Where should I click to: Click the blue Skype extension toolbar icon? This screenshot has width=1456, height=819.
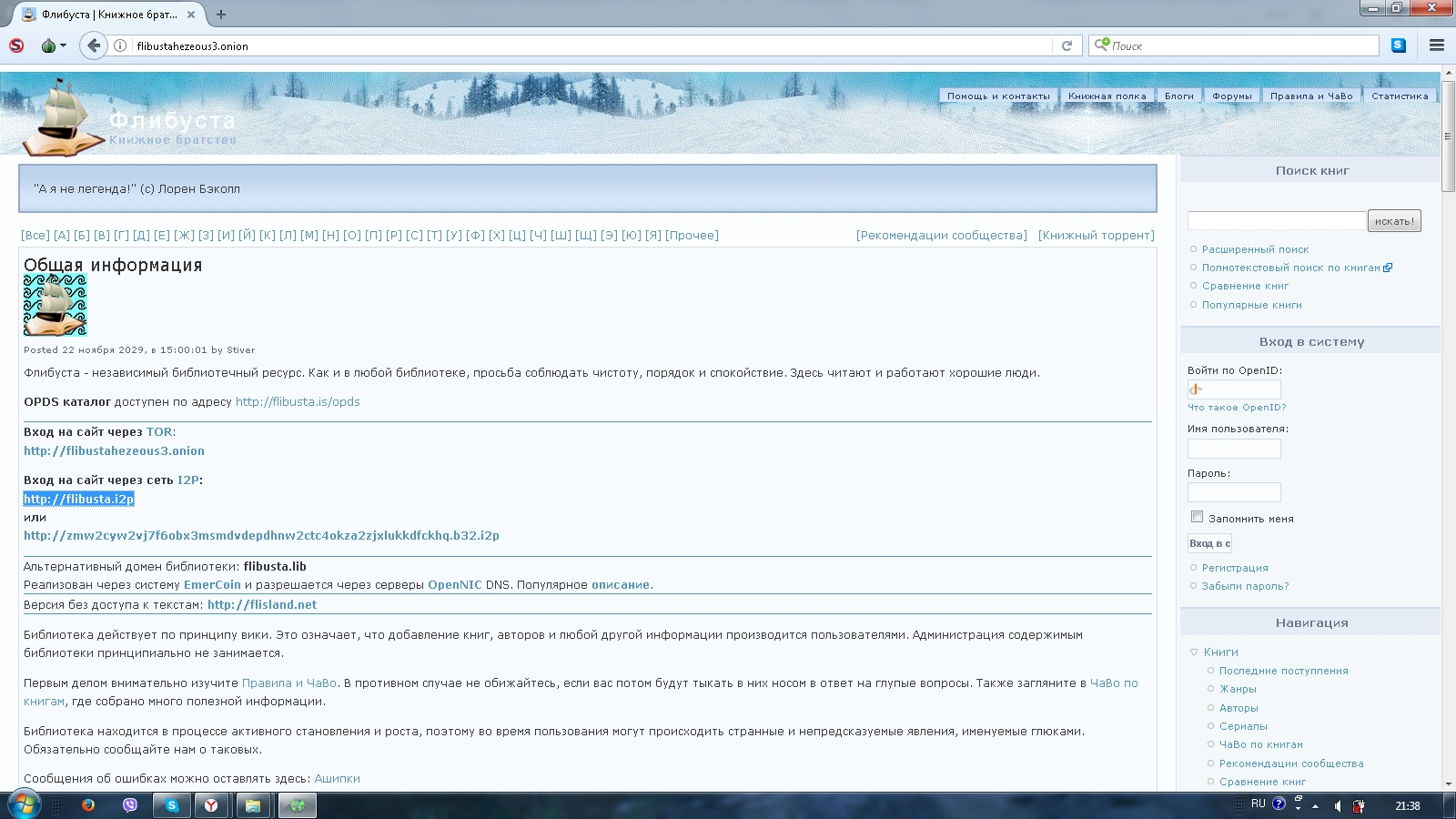click(1399, 45)
